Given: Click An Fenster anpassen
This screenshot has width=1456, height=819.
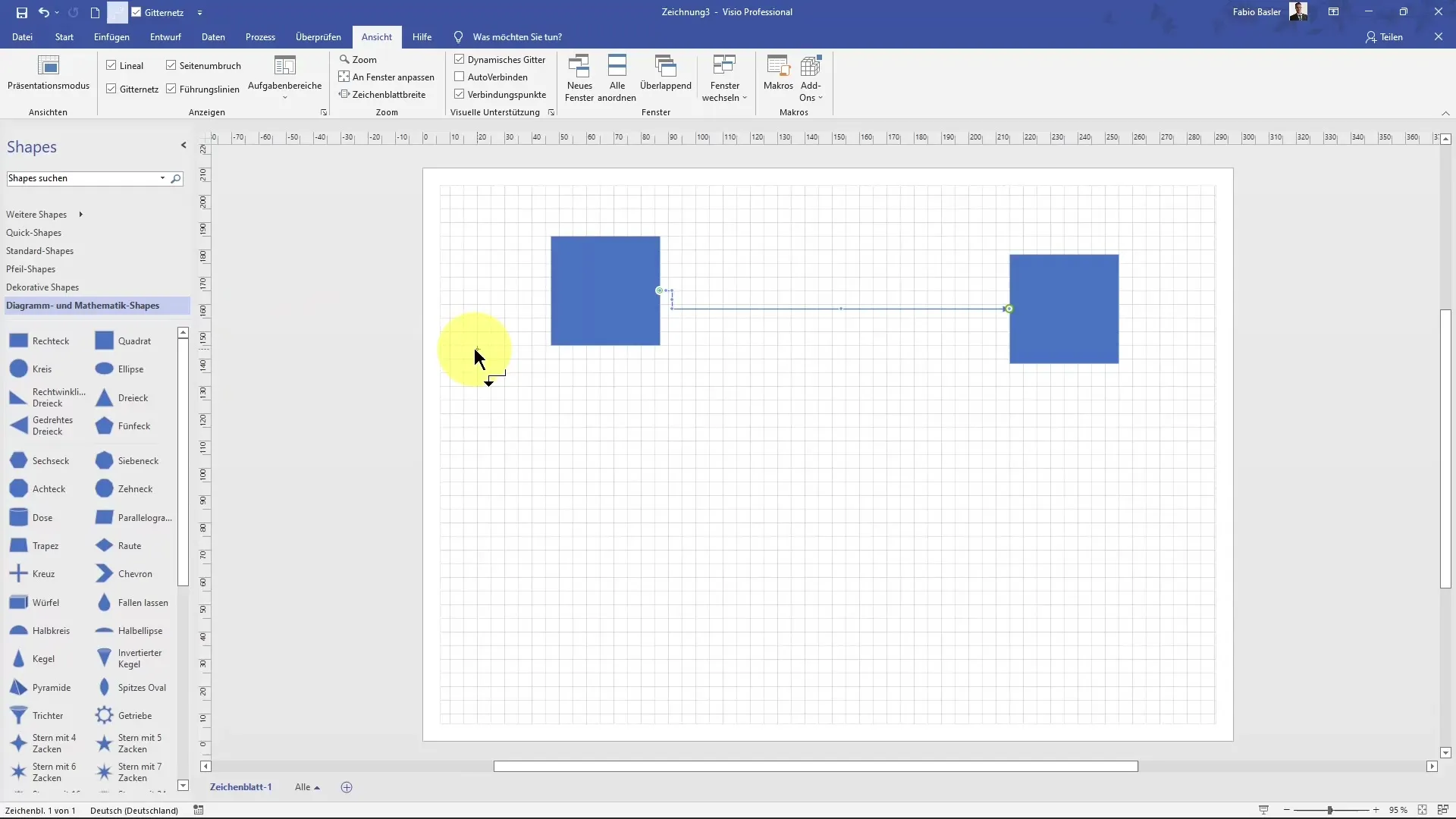Looking at the screenshot, I should [x=387, y=77].
